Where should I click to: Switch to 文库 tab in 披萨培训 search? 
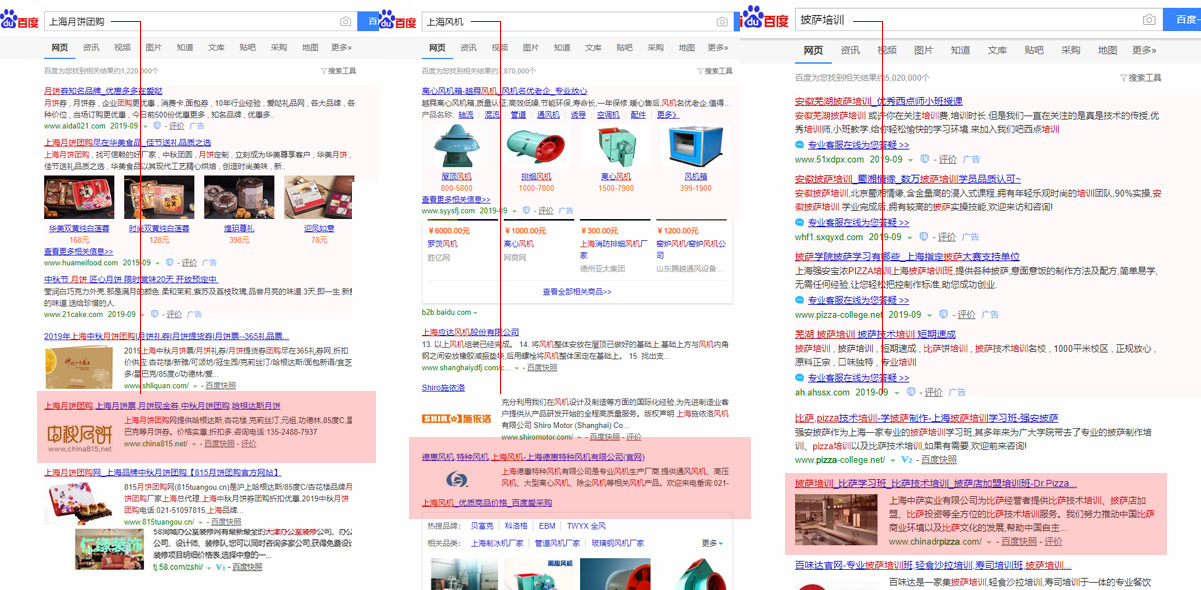997,50
